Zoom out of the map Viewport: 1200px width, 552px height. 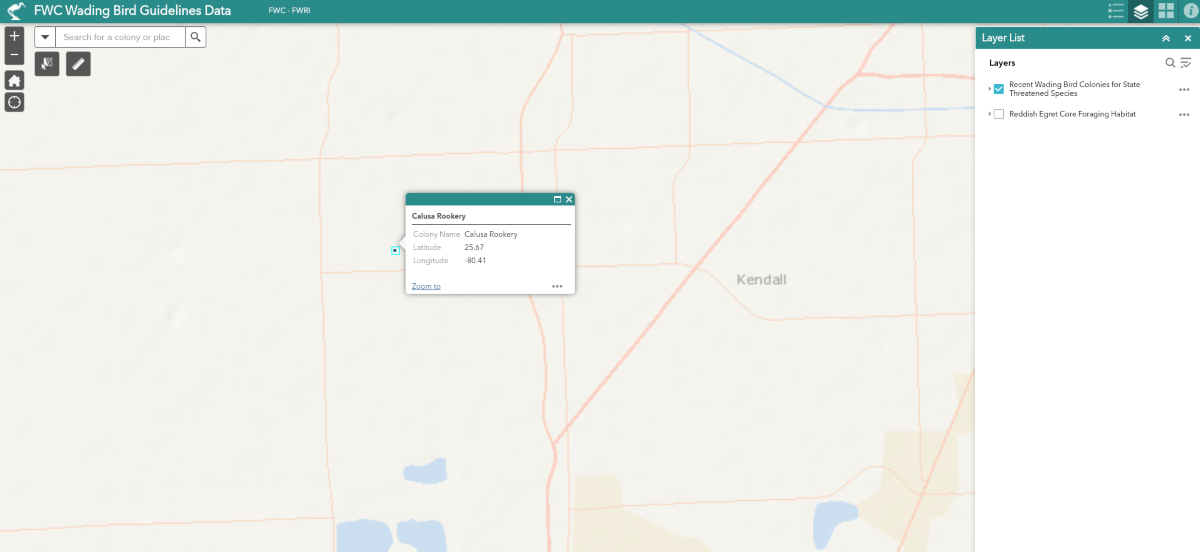pyautogui.click(x=14, y=55)
